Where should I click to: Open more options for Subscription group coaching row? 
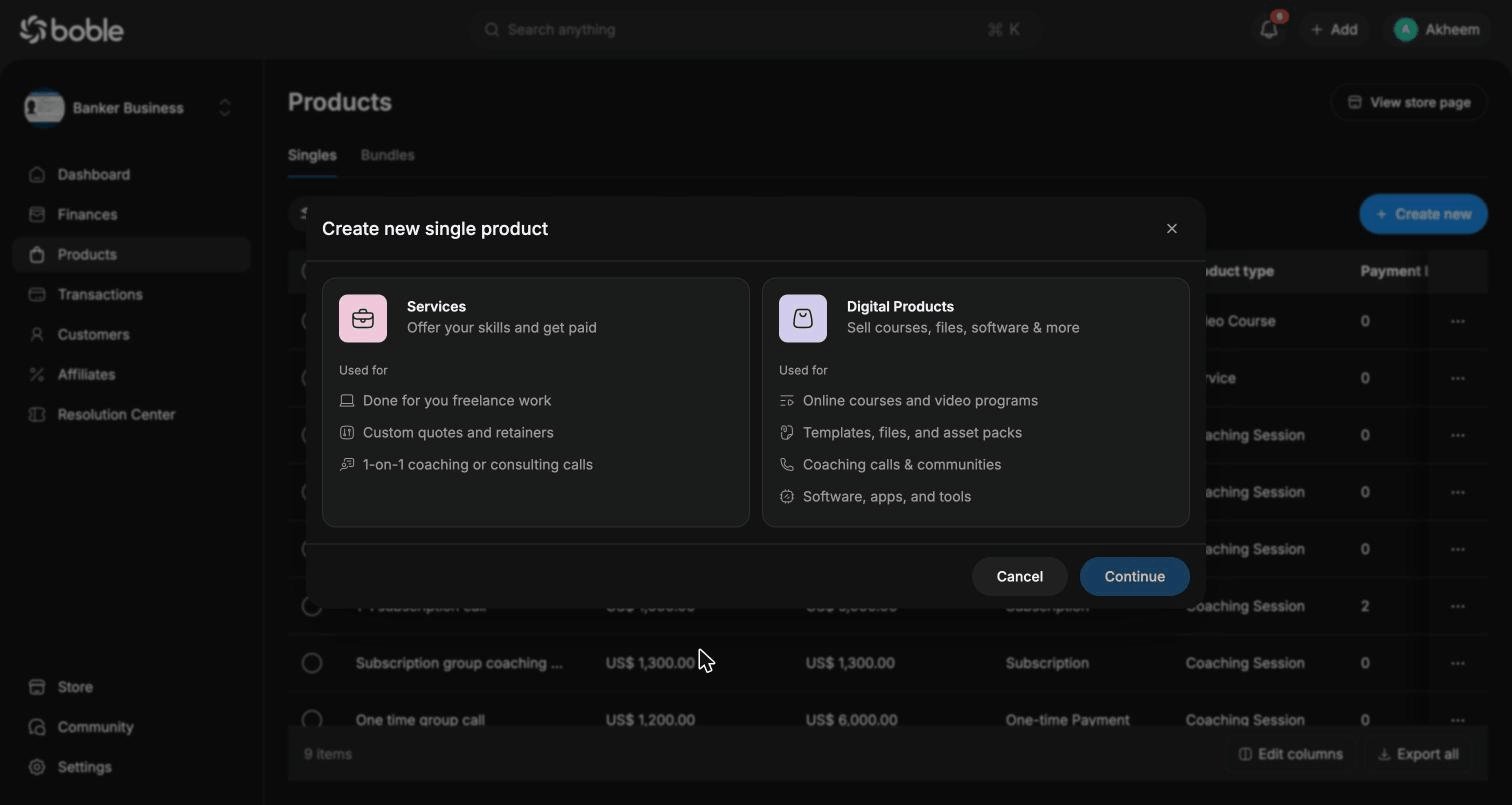[x=1458, y=663]
